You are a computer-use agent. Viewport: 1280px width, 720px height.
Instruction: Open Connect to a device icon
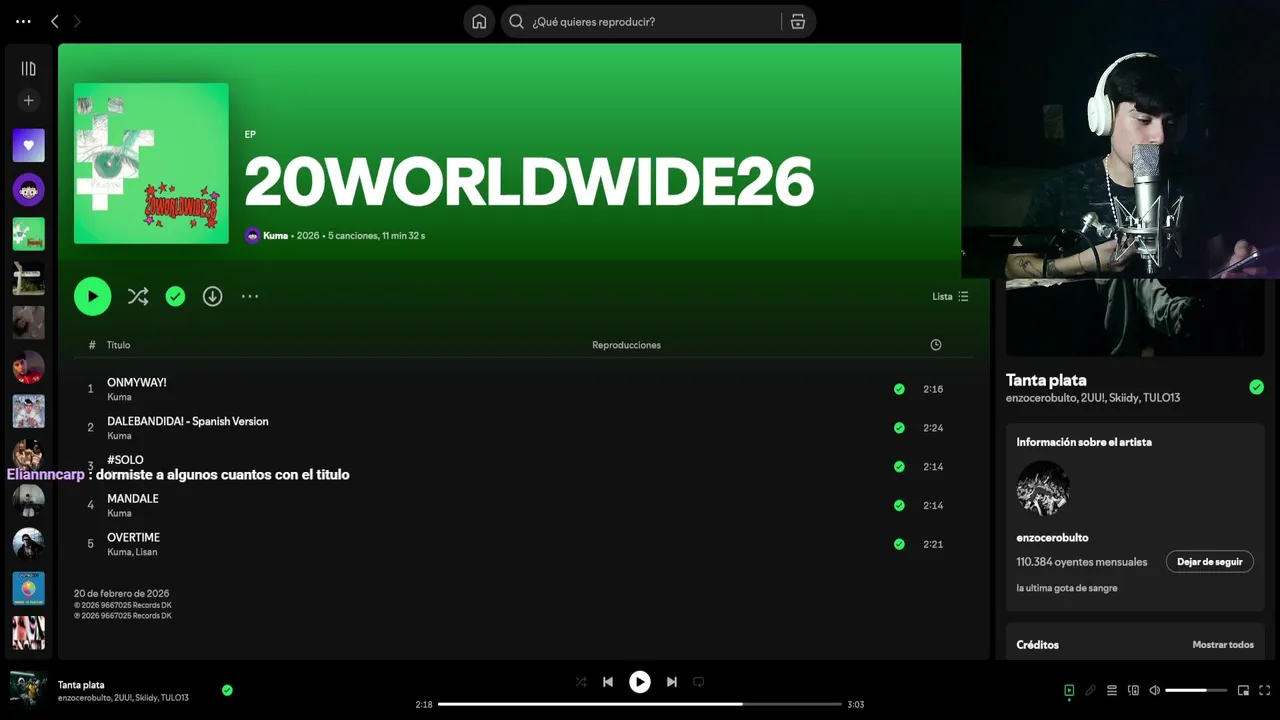coord(1133,690)
